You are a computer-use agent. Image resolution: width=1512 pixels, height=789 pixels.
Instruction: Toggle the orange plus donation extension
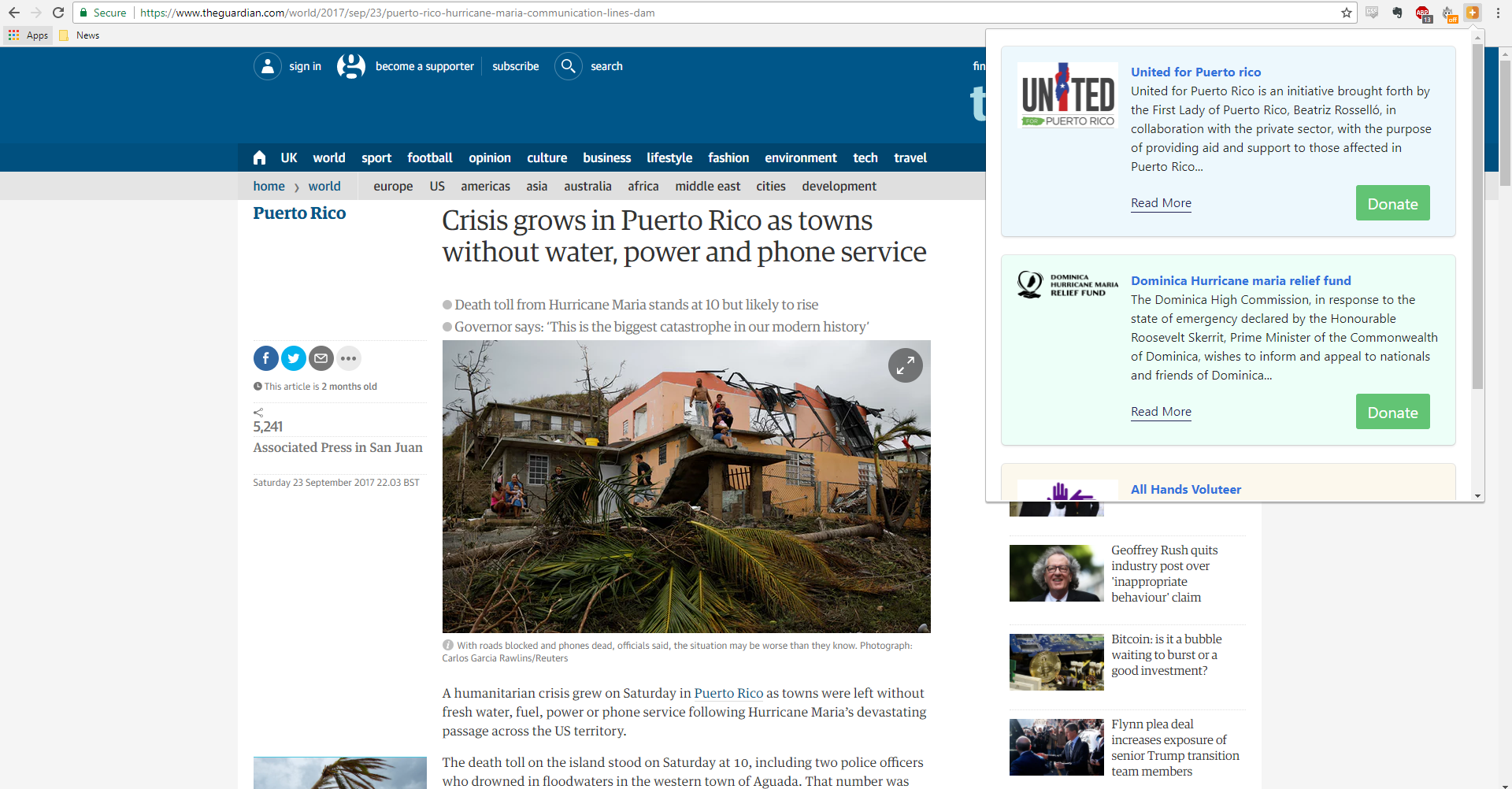[x=1473, y=13]
